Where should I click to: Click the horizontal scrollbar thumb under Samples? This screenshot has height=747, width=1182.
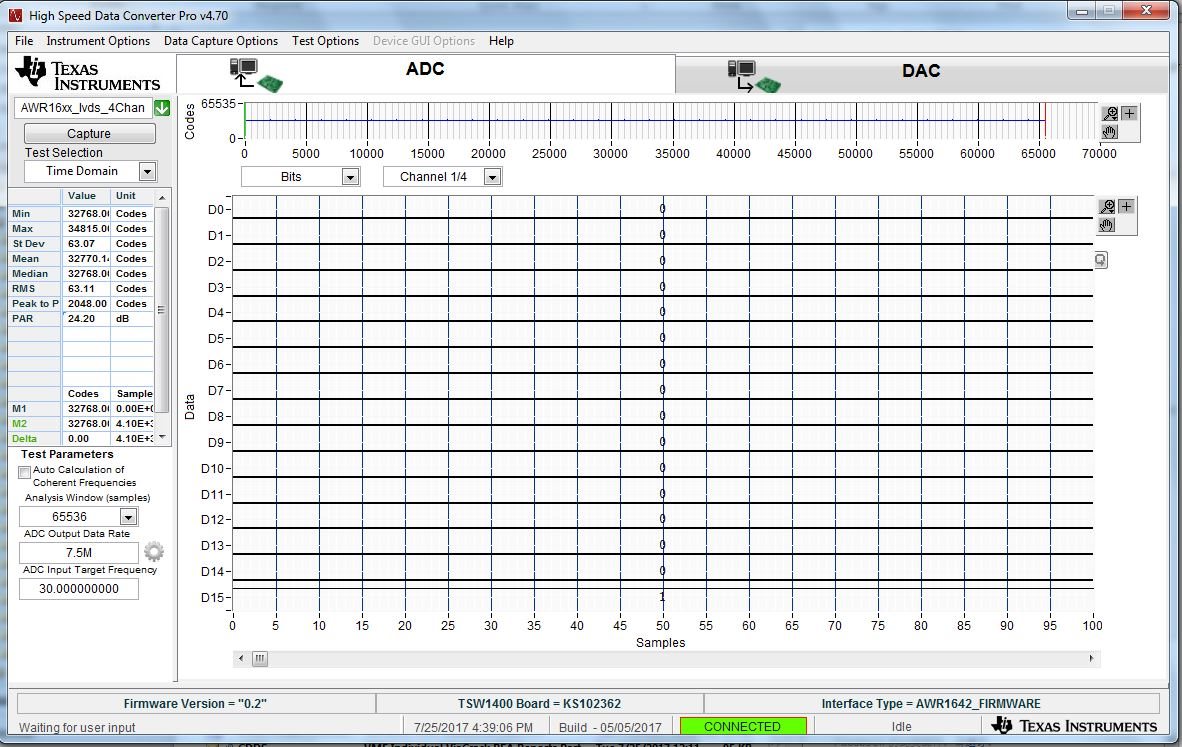tap(259, 659)
